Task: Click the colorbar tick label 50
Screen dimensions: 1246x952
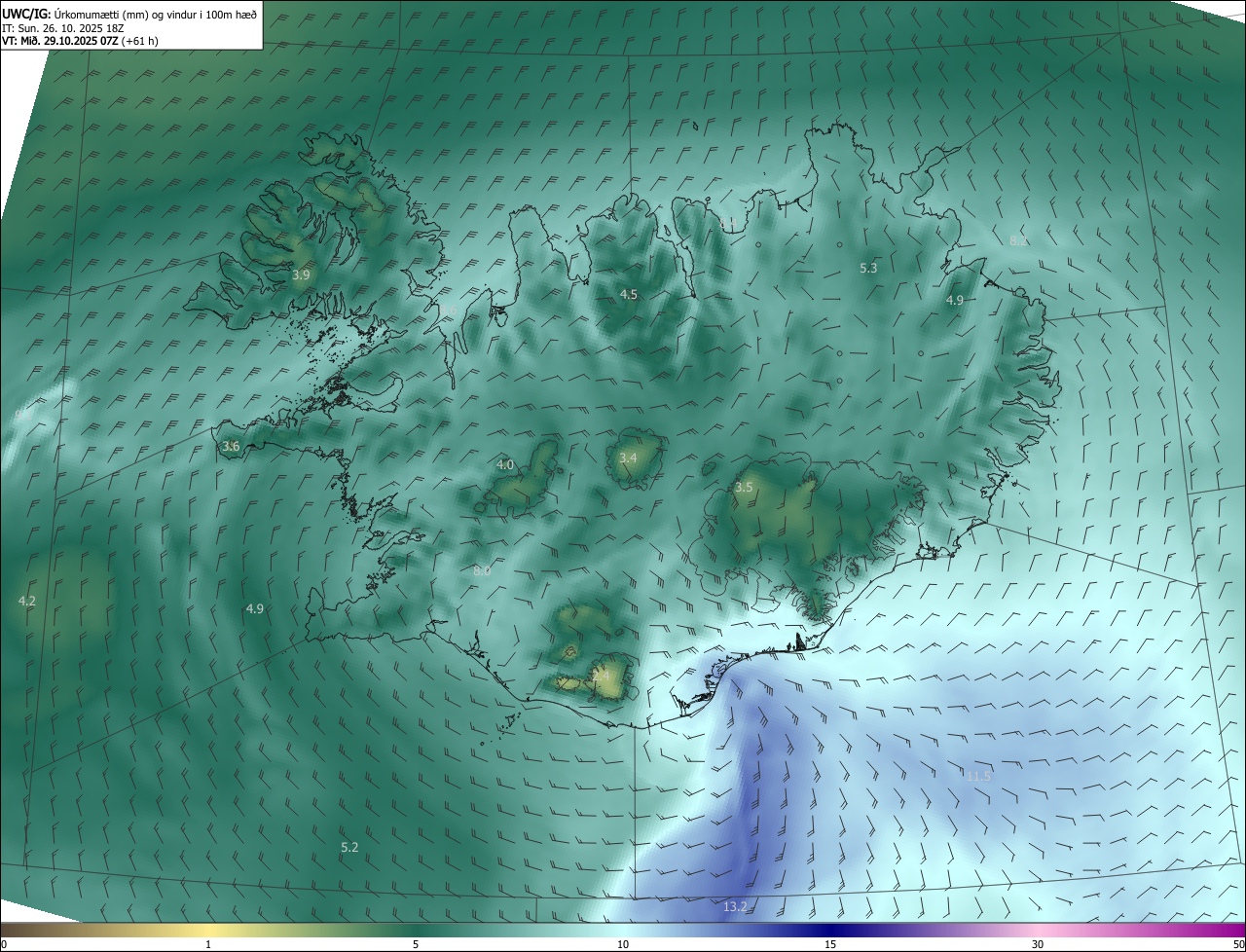Action: click(x=1238, y=944)
